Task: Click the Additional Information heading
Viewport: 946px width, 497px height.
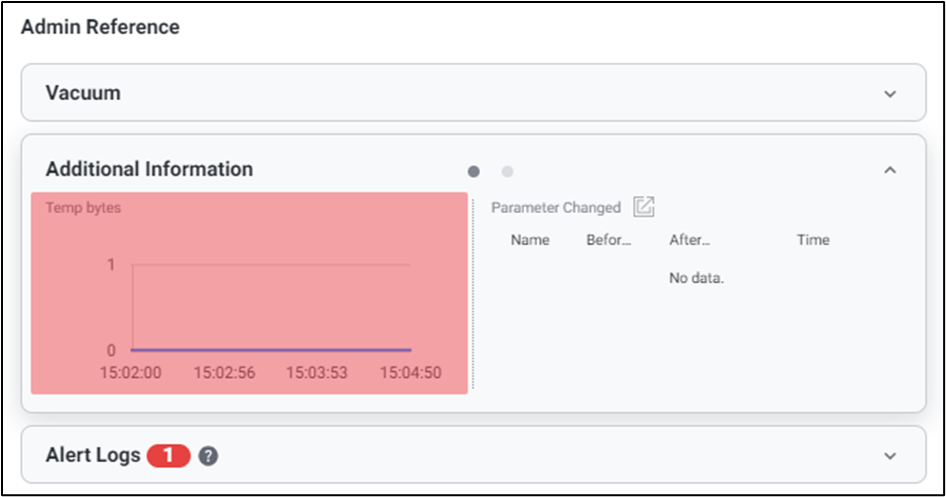Action: (149, 169)
